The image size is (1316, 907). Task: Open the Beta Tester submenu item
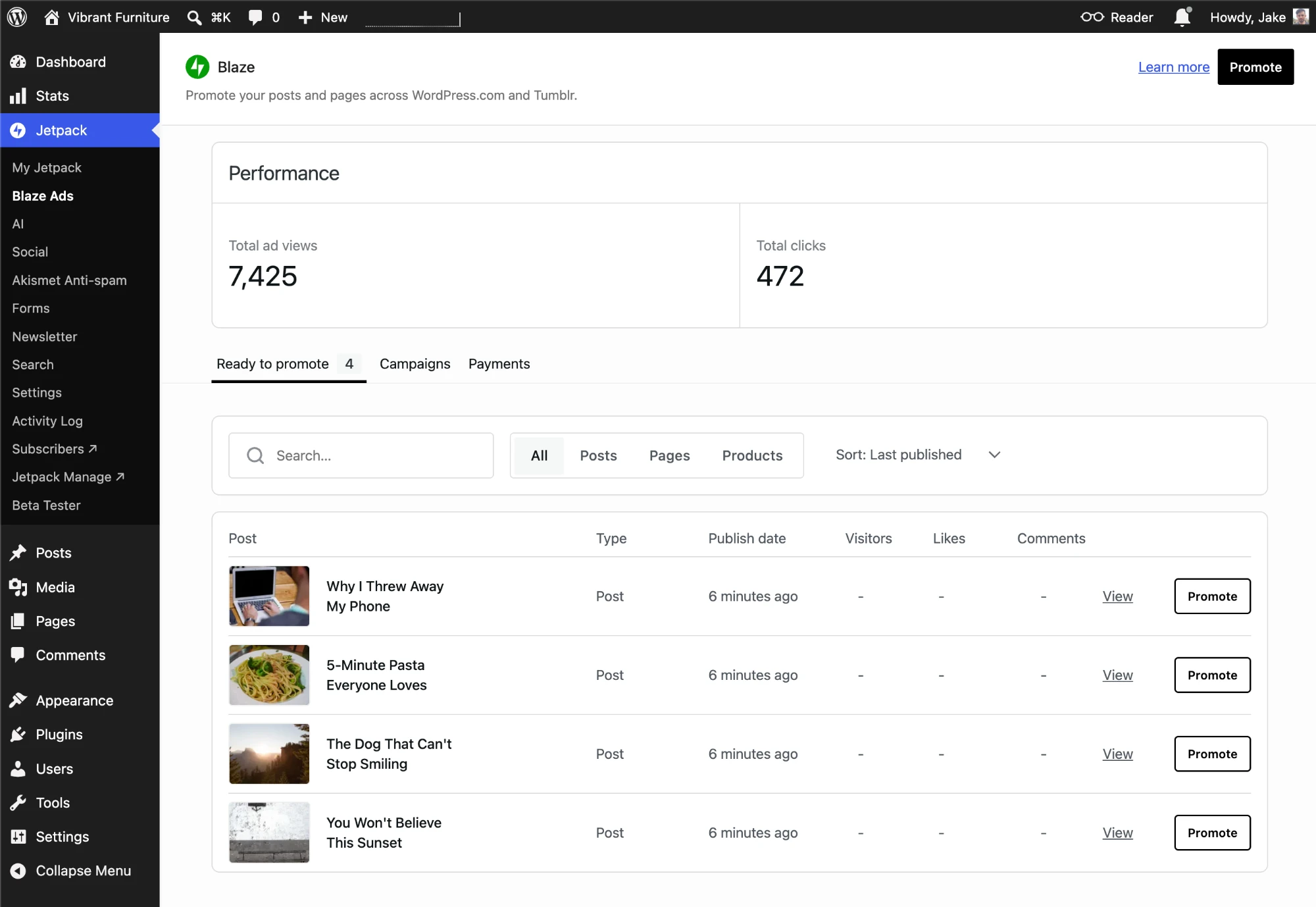(x=46, y=505)
